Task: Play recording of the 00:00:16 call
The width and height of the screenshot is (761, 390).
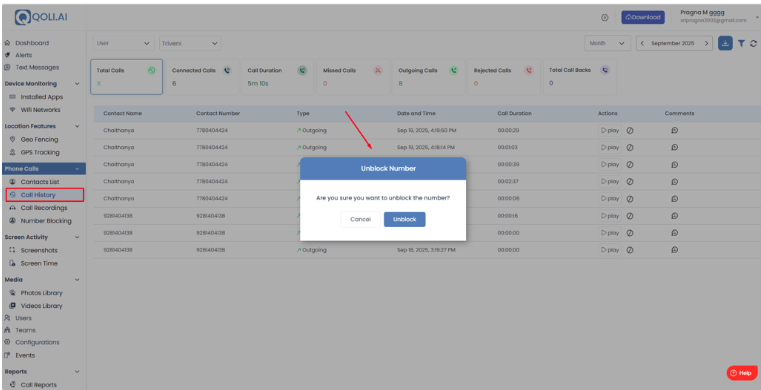Action: click(x=610, y=216)
